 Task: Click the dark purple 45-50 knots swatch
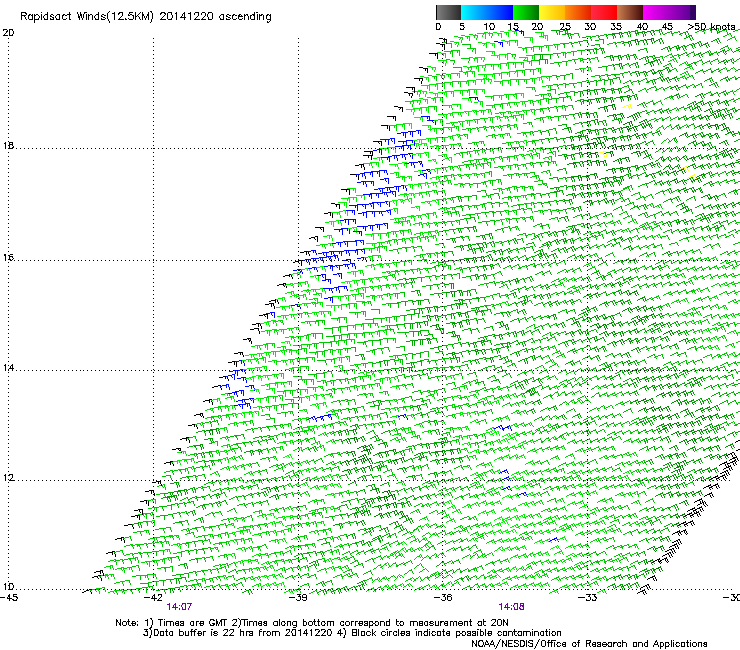(682, 12)
